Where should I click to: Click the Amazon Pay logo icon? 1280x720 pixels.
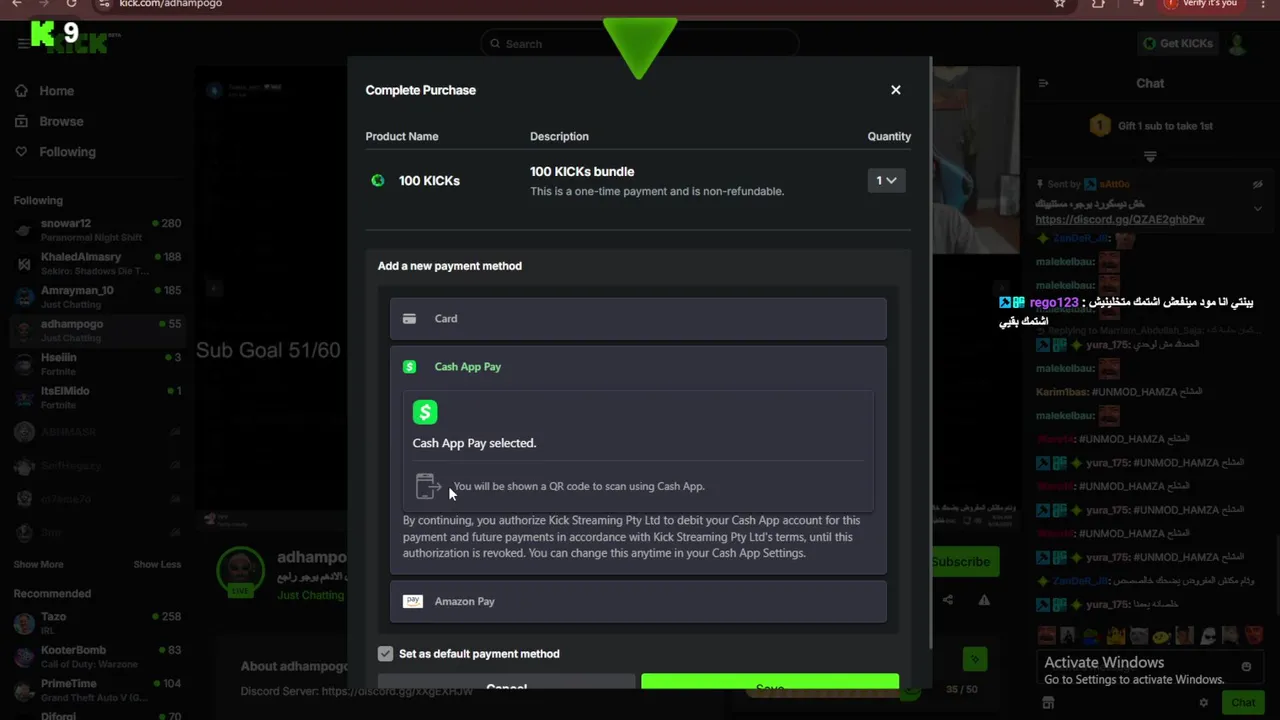pos(412,601)
